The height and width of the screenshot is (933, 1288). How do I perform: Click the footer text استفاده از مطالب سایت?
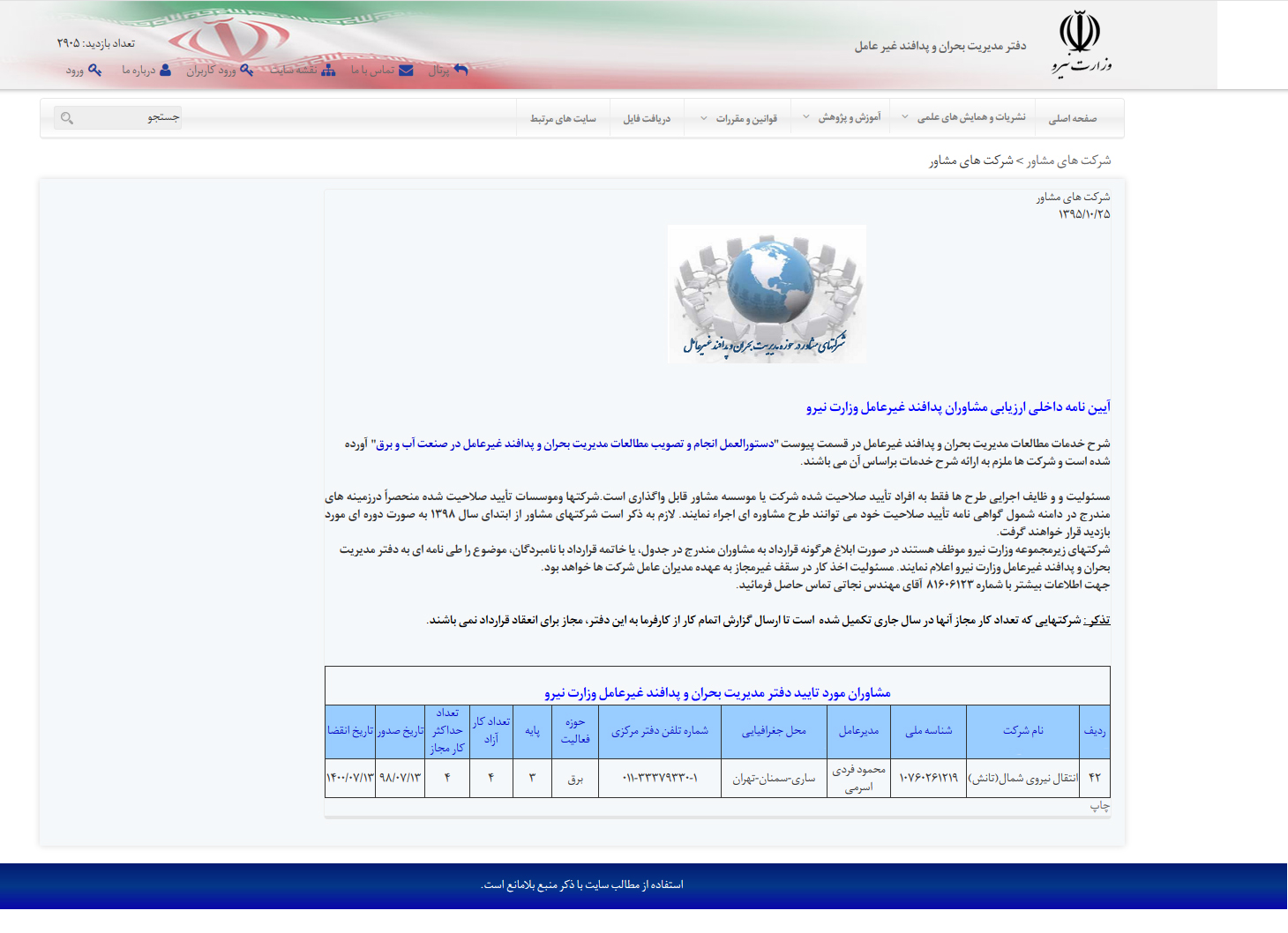(582, 885)
